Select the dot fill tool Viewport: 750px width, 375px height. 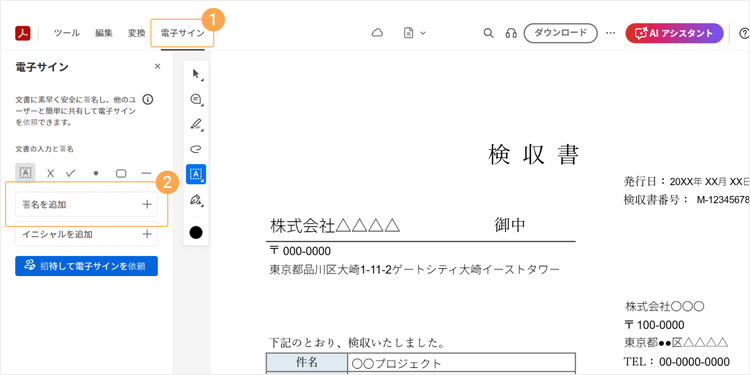(96, 174)
